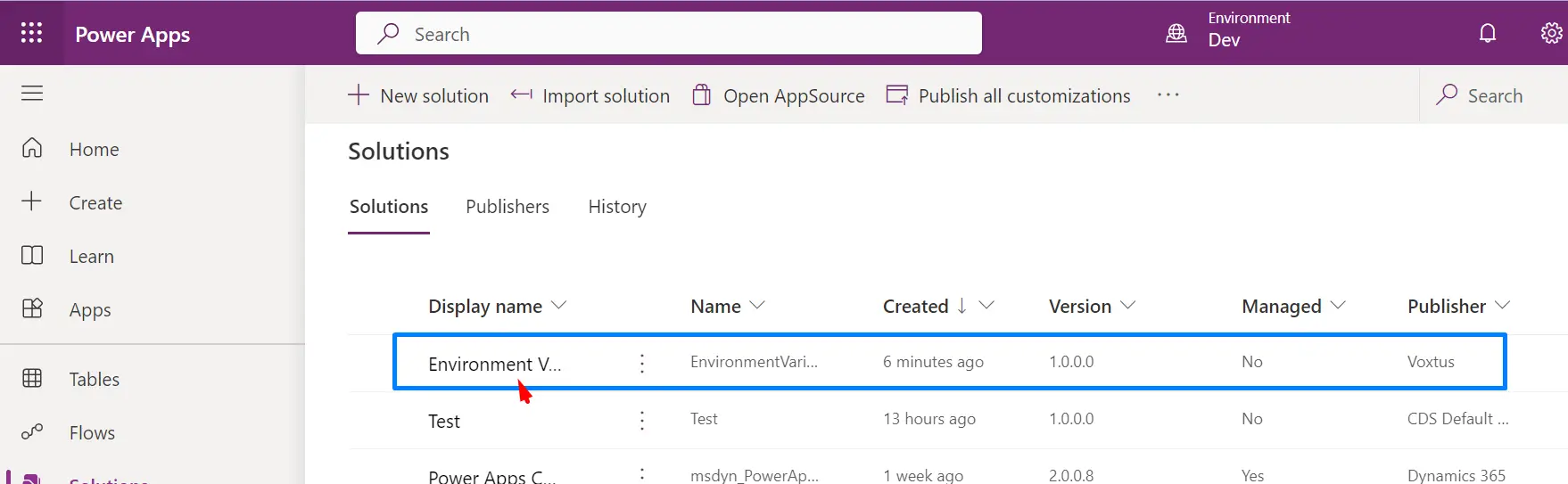Open more actions for Environment V... row
This screenshot has height=484, width=1568.
(x=642, y=363)
